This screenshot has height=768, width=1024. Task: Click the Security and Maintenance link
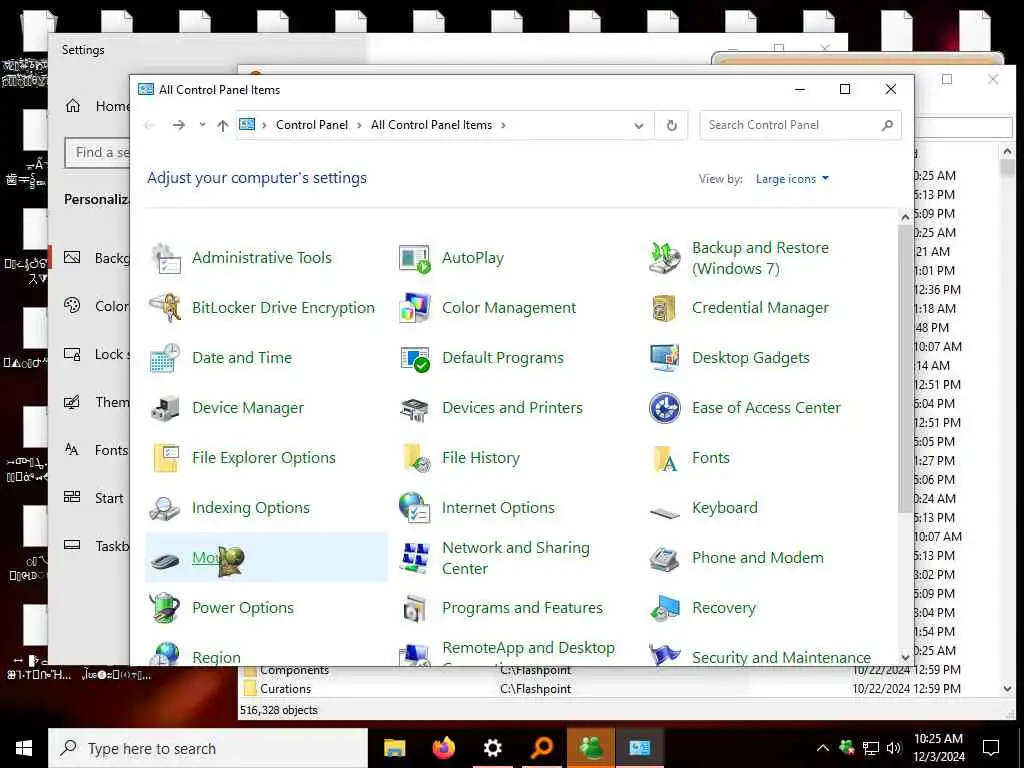point(781,658)
